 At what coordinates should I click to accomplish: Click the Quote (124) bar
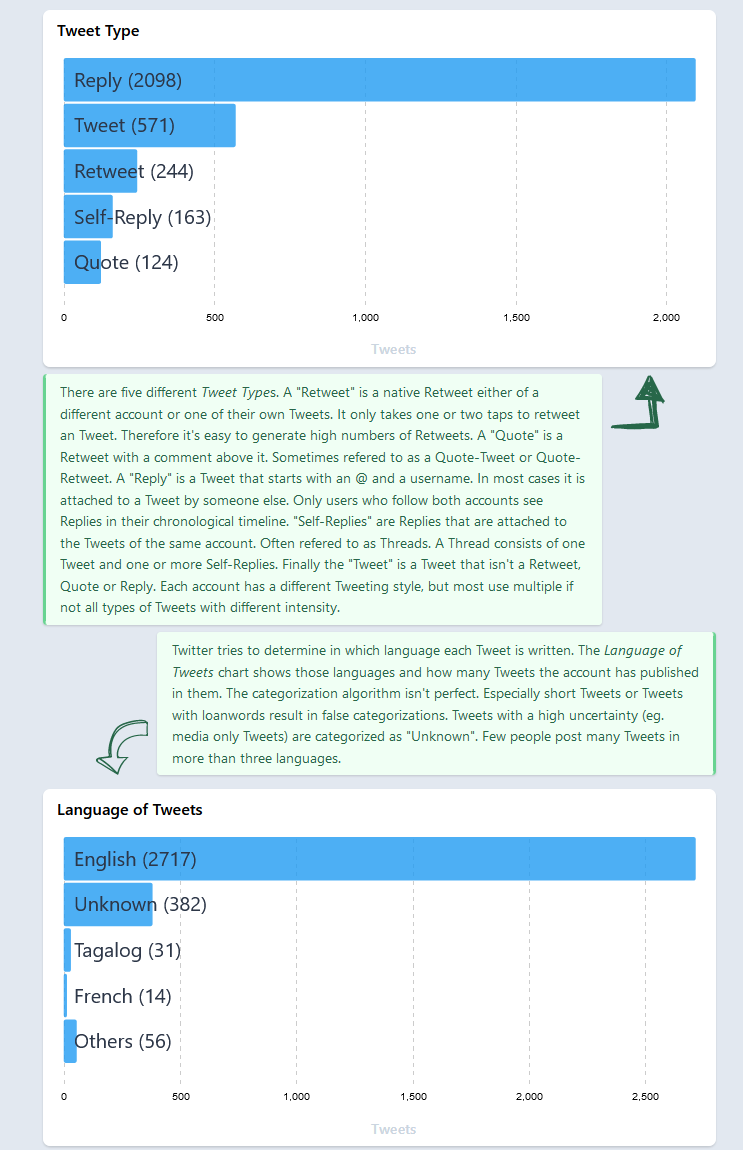83,262
